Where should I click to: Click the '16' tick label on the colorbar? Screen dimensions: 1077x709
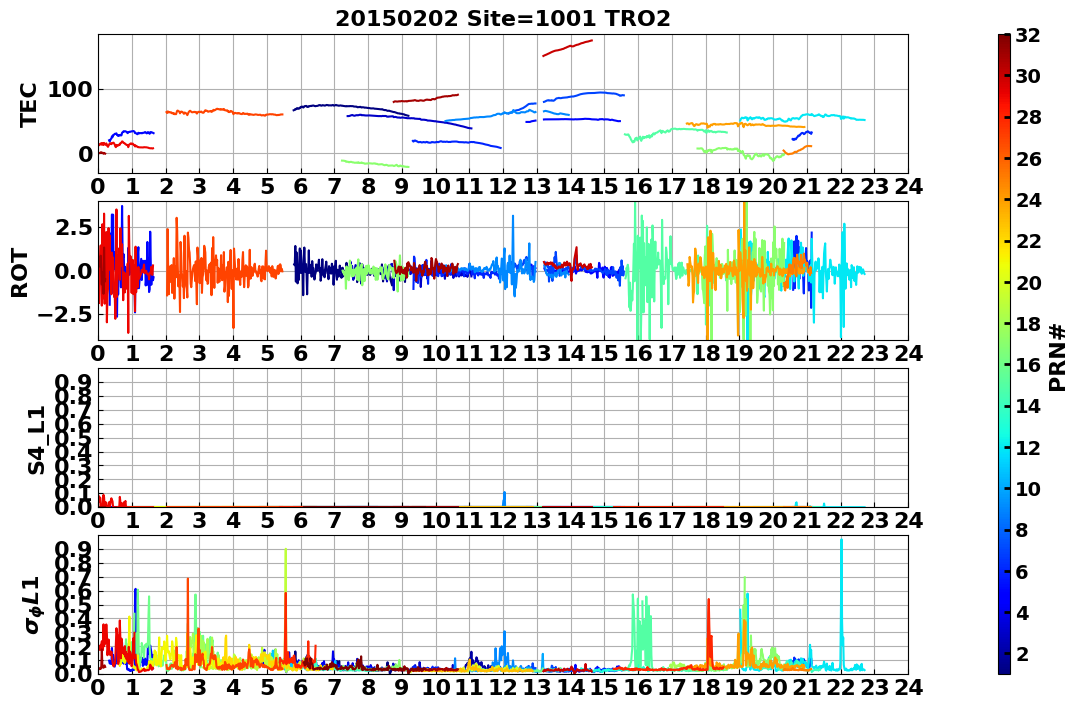(x=1028, y=365)
